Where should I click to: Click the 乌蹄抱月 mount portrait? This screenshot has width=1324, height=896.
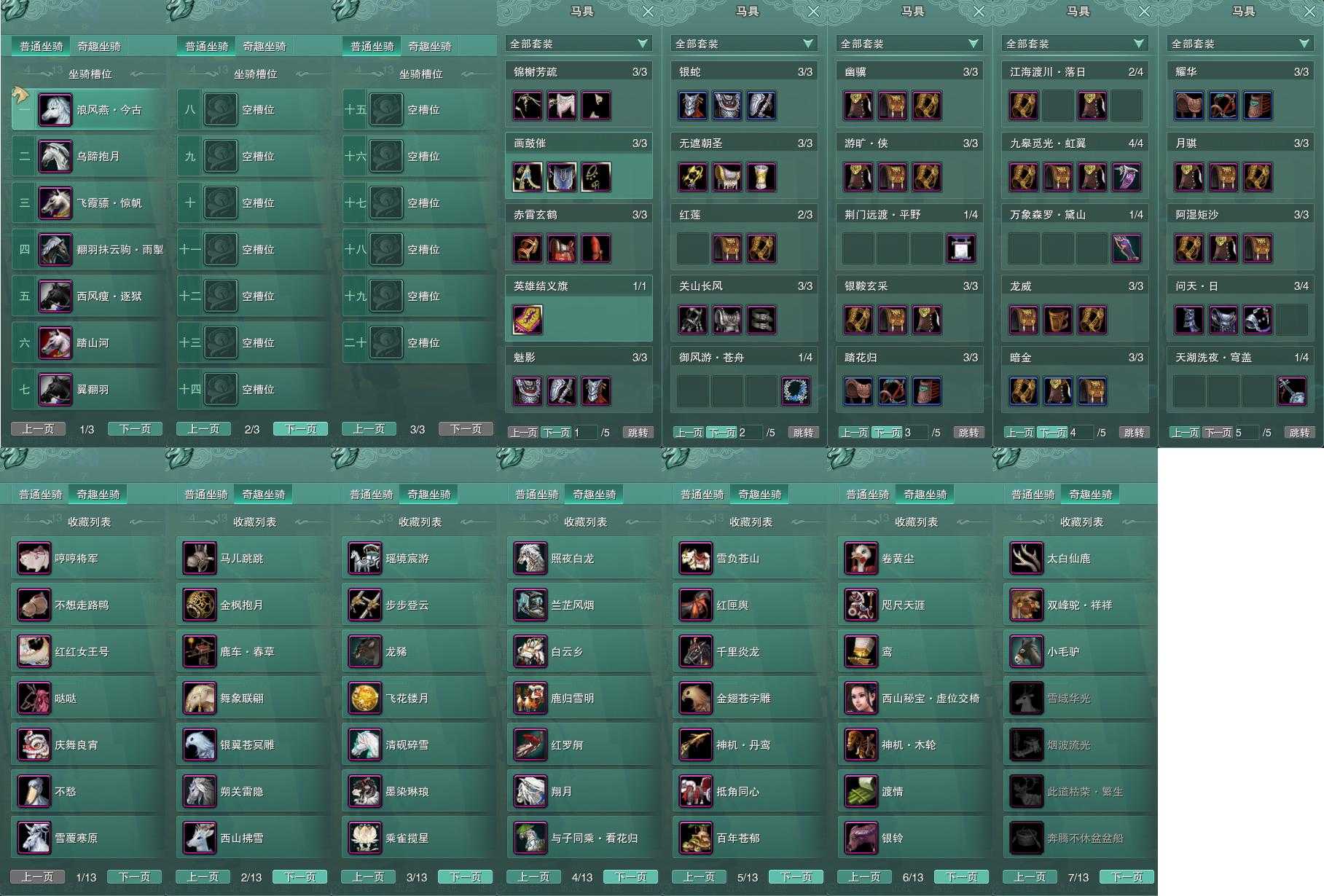(55, 157)
